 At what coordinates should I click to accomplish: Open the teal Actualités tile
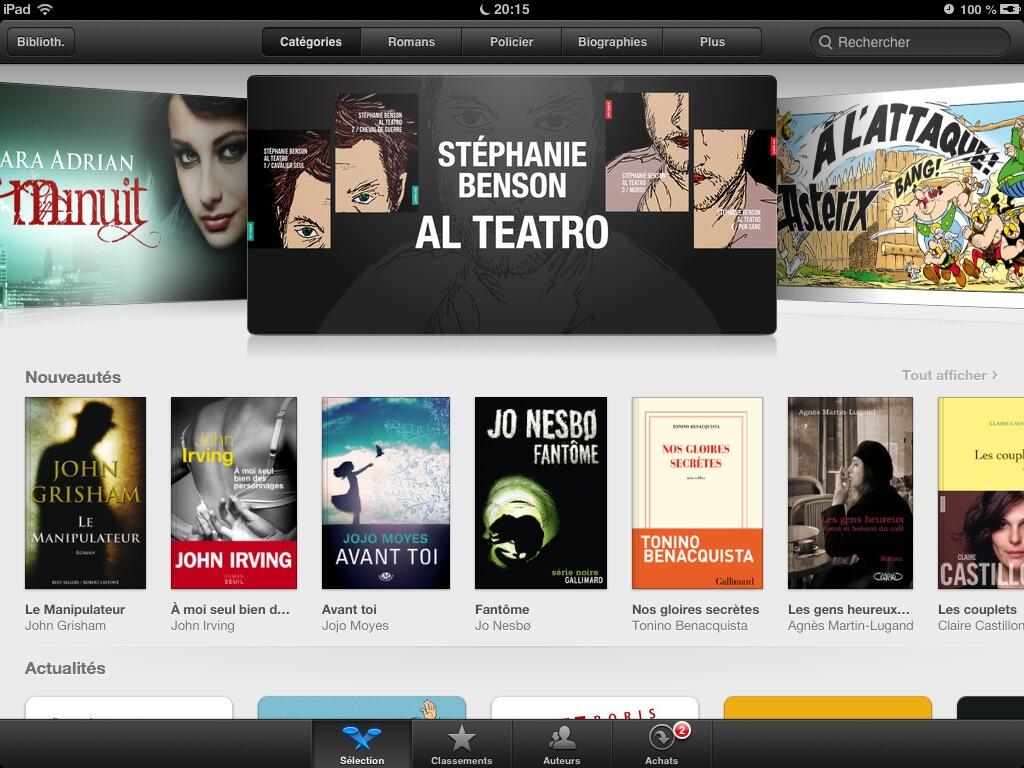pos(362,709)
